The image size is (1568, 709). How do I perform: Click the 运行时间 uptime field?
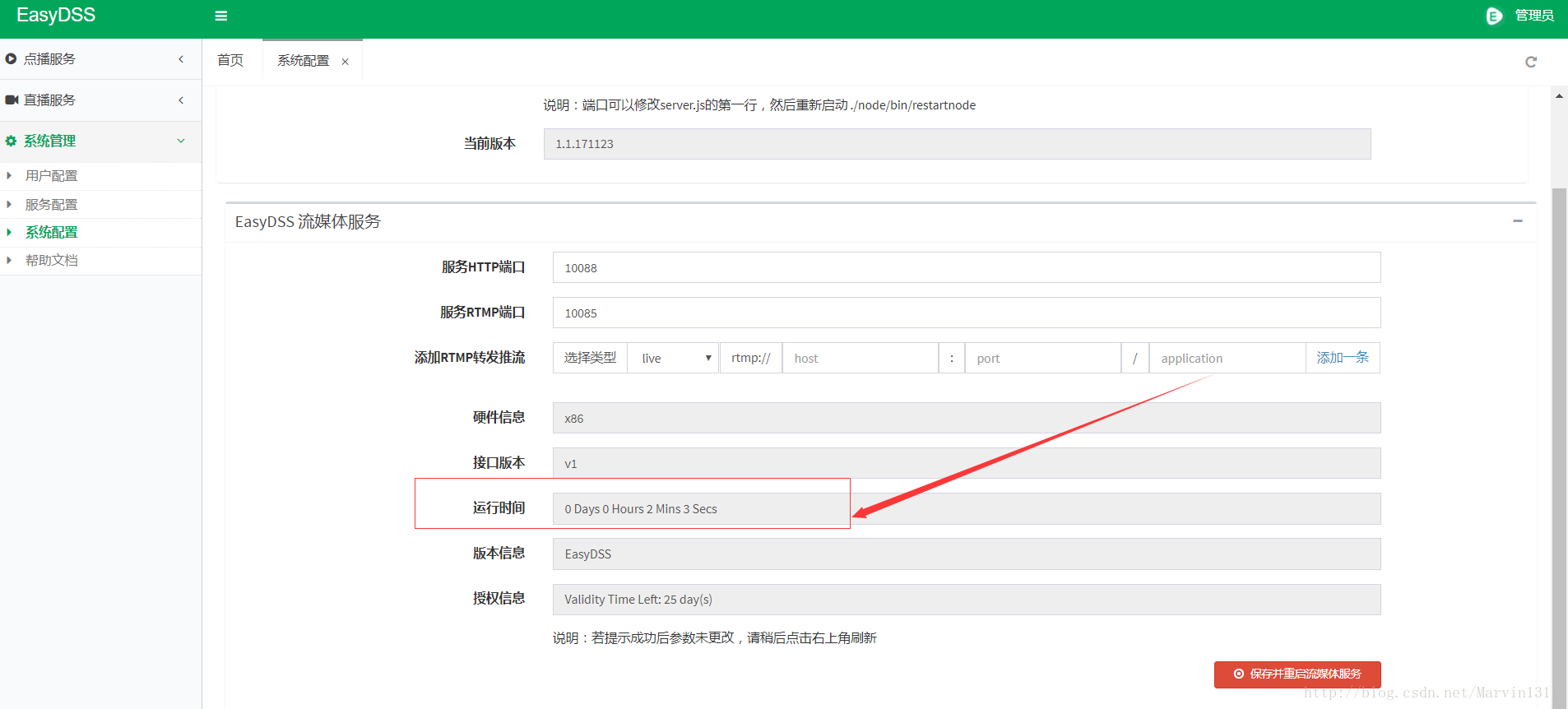pos(967,509)
